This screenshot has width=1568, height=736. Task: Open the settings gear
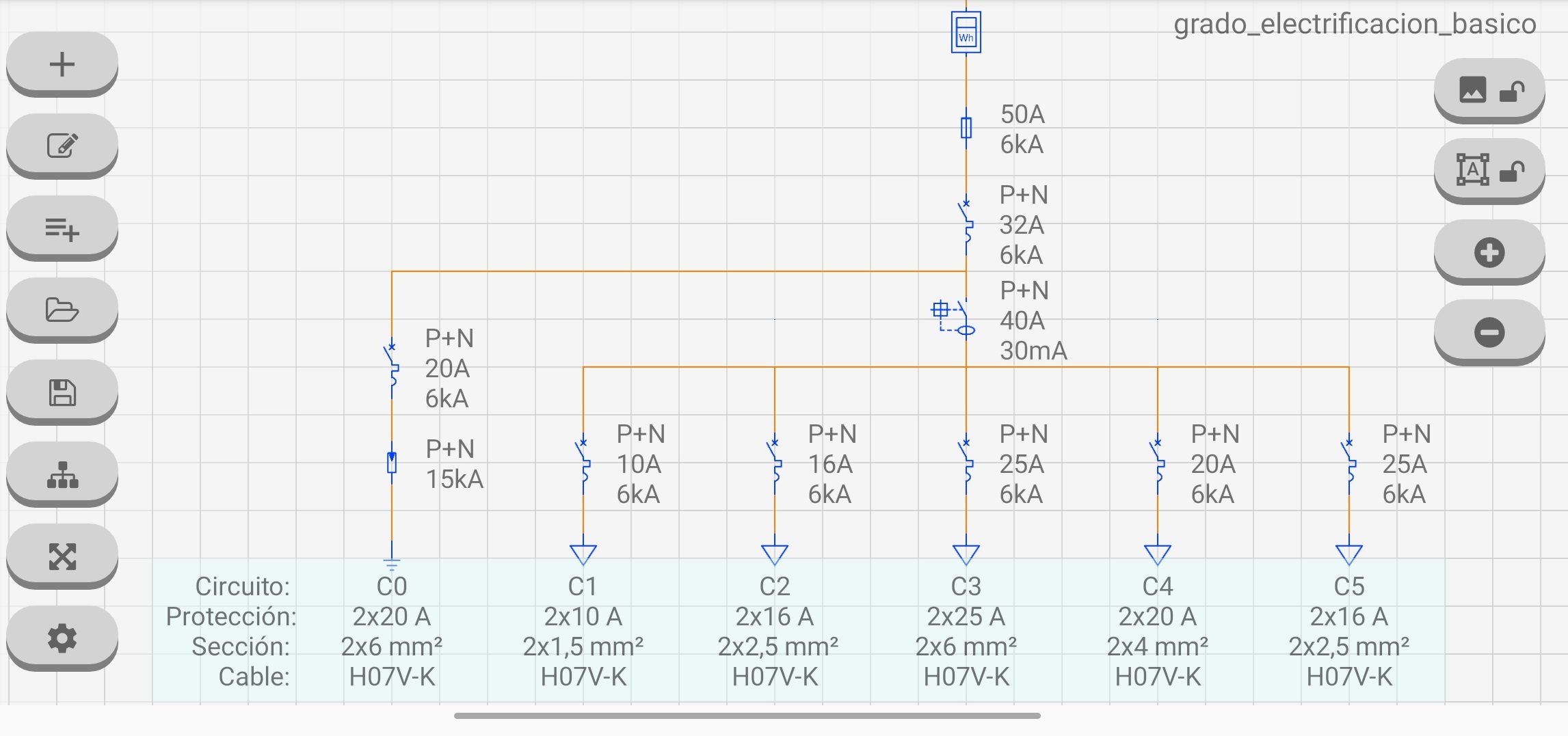(x=61, y=637)
